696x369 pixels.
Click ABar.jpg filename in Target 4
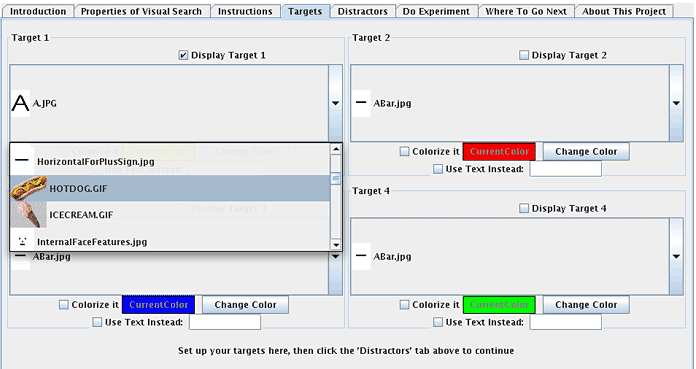[392, 257]
